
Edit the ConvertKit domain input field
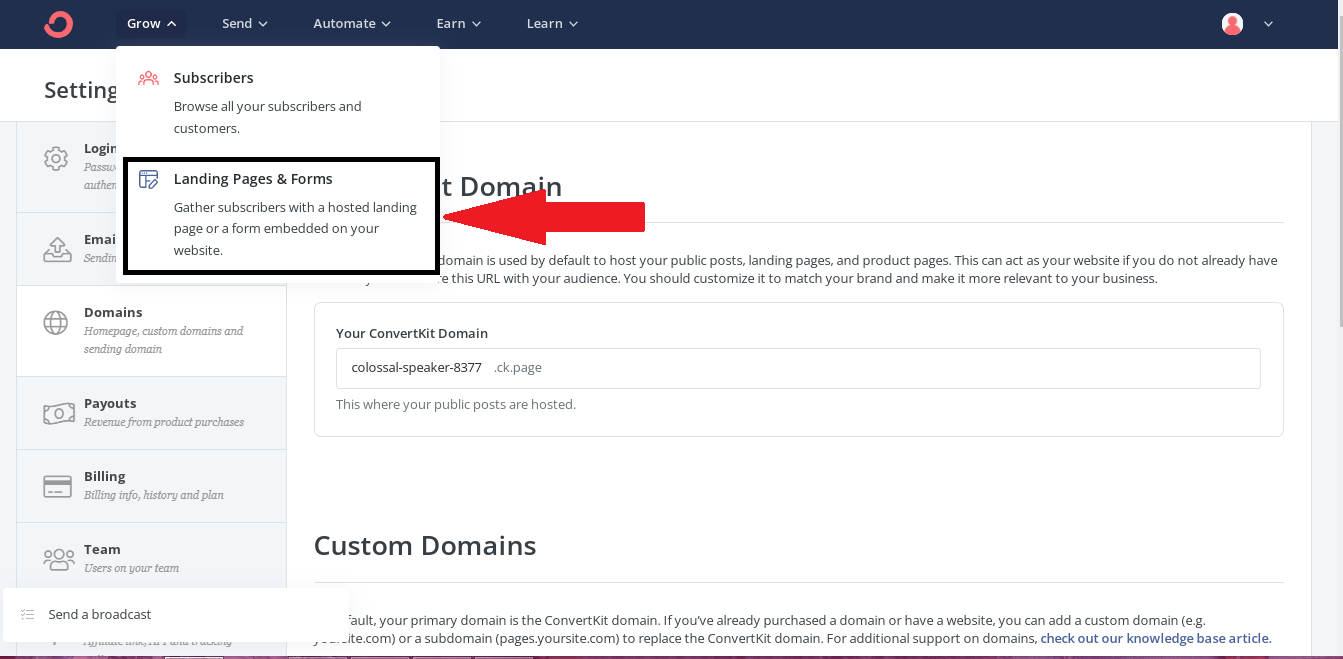[798, 368]
